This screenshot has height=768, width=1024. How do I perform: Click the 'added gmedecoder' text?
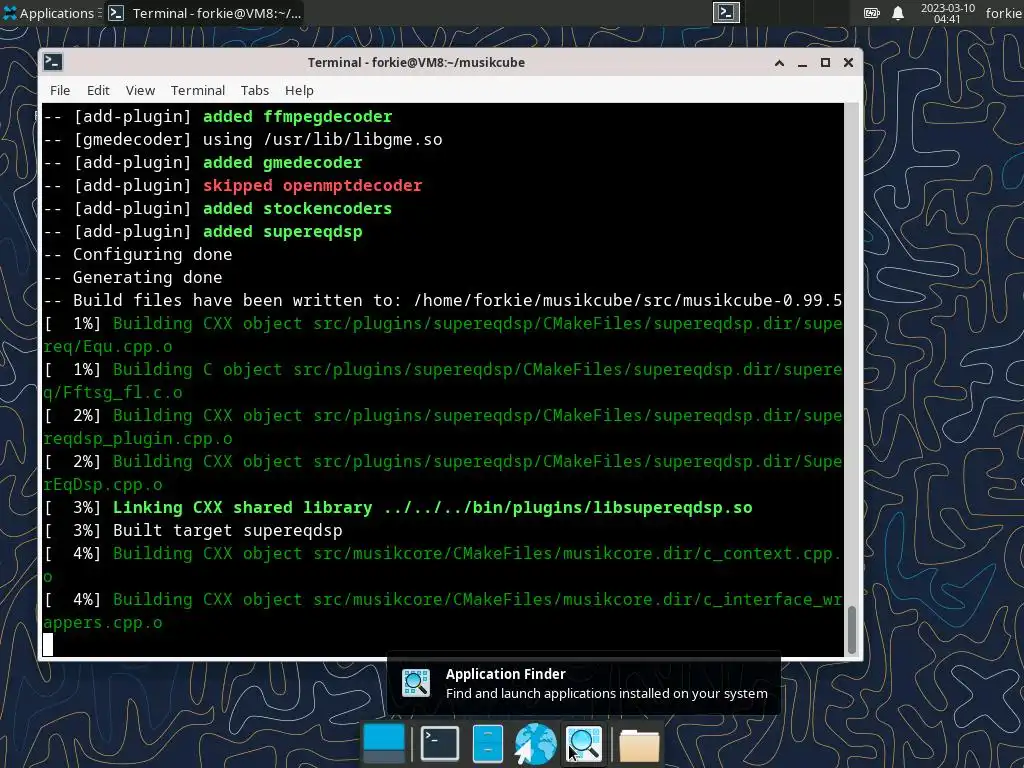coord(283,162)
